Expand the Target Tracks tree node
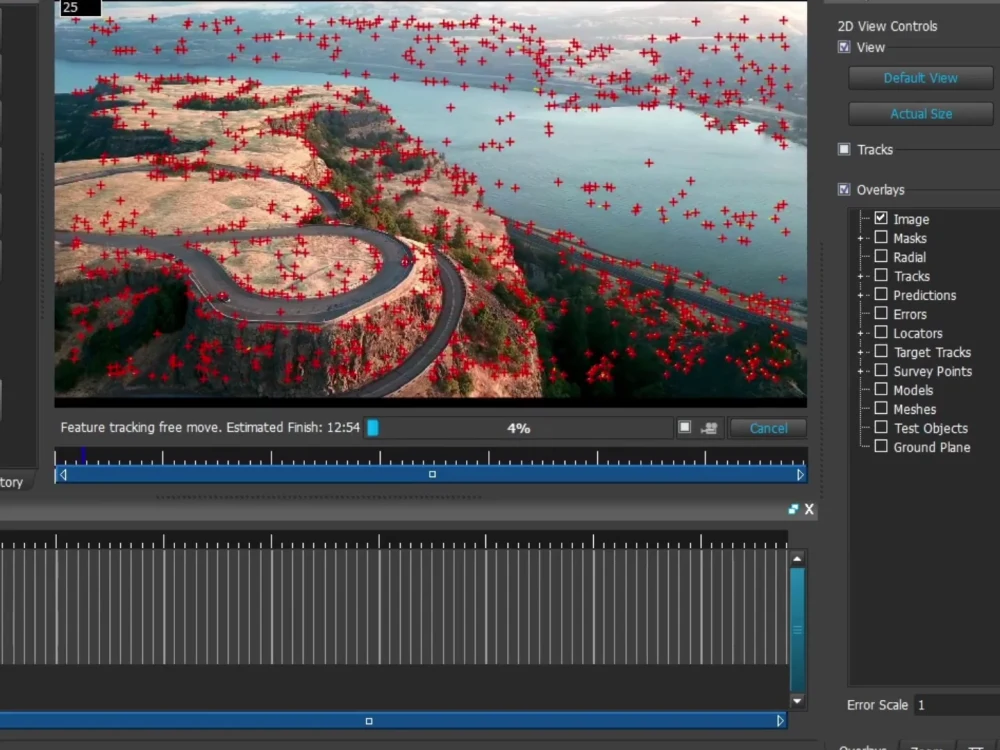Screen dimensions: 1000x750 [860, 353]
